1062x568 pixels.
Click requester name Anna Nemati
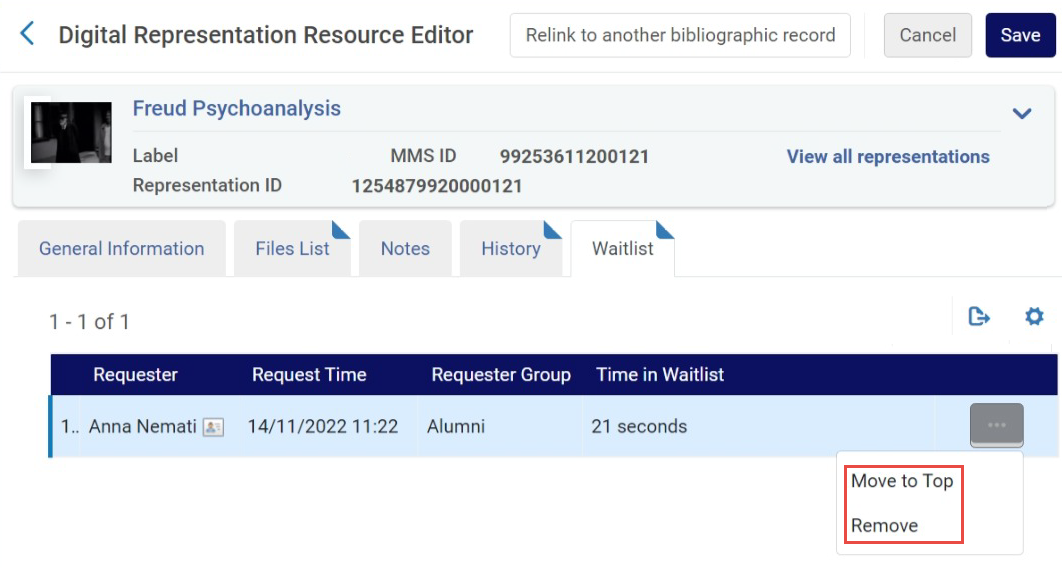click(x=143, y=427)
